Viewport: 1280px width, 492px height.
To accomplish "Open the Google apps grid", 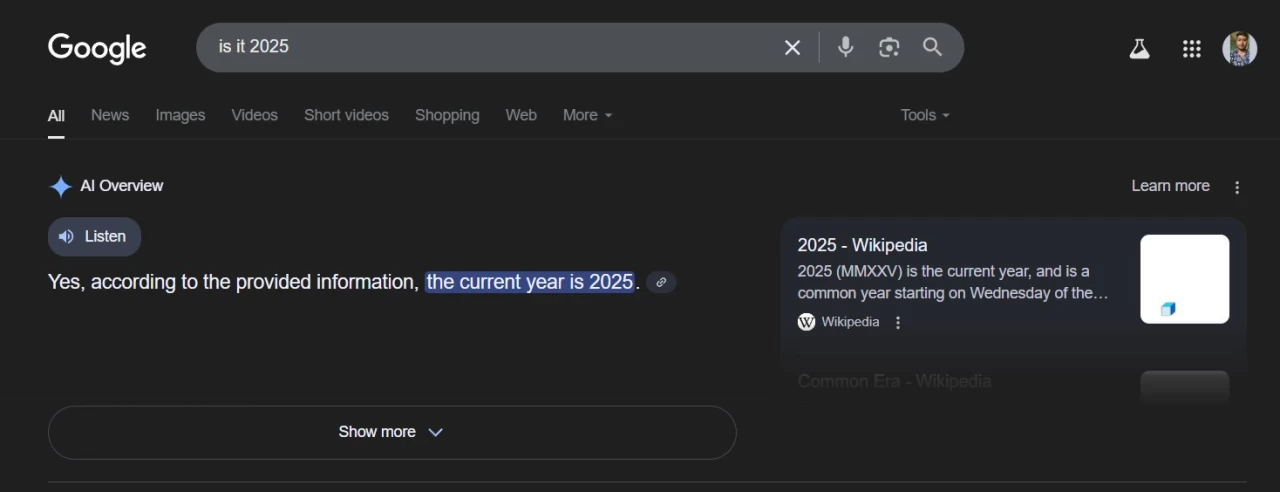I will coord(1191,49).
